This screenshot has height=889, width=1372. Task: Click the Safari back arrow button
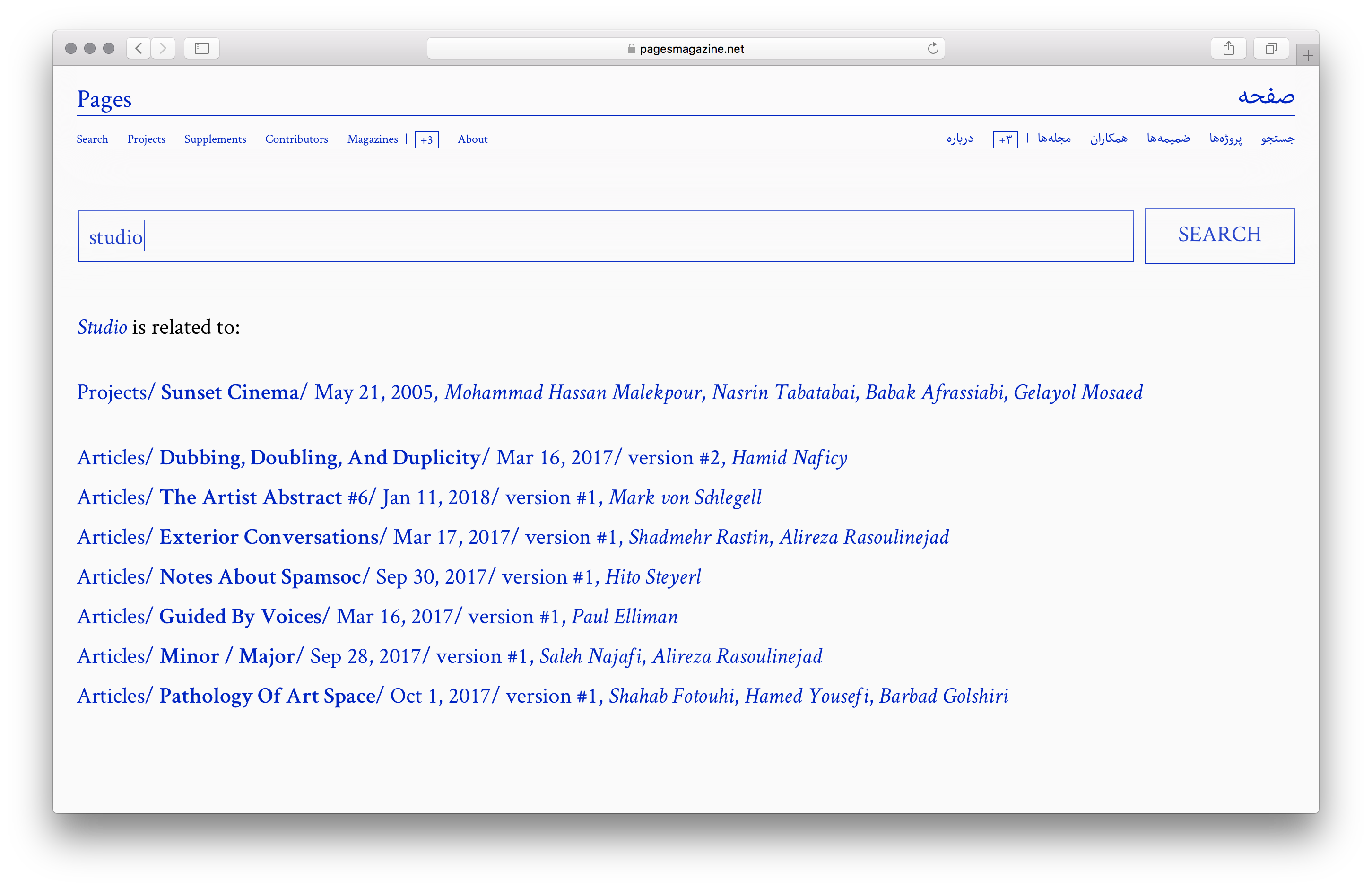pyautogui.click(x=139, y=48)
